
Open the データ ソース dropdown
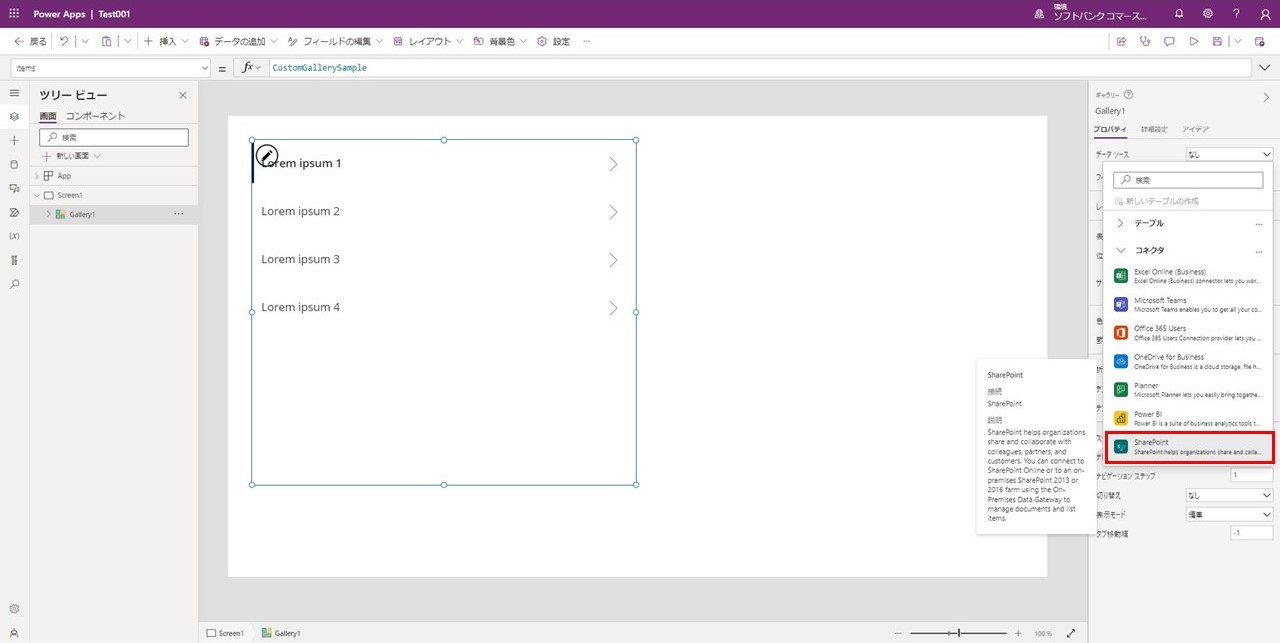point(1229,154)
